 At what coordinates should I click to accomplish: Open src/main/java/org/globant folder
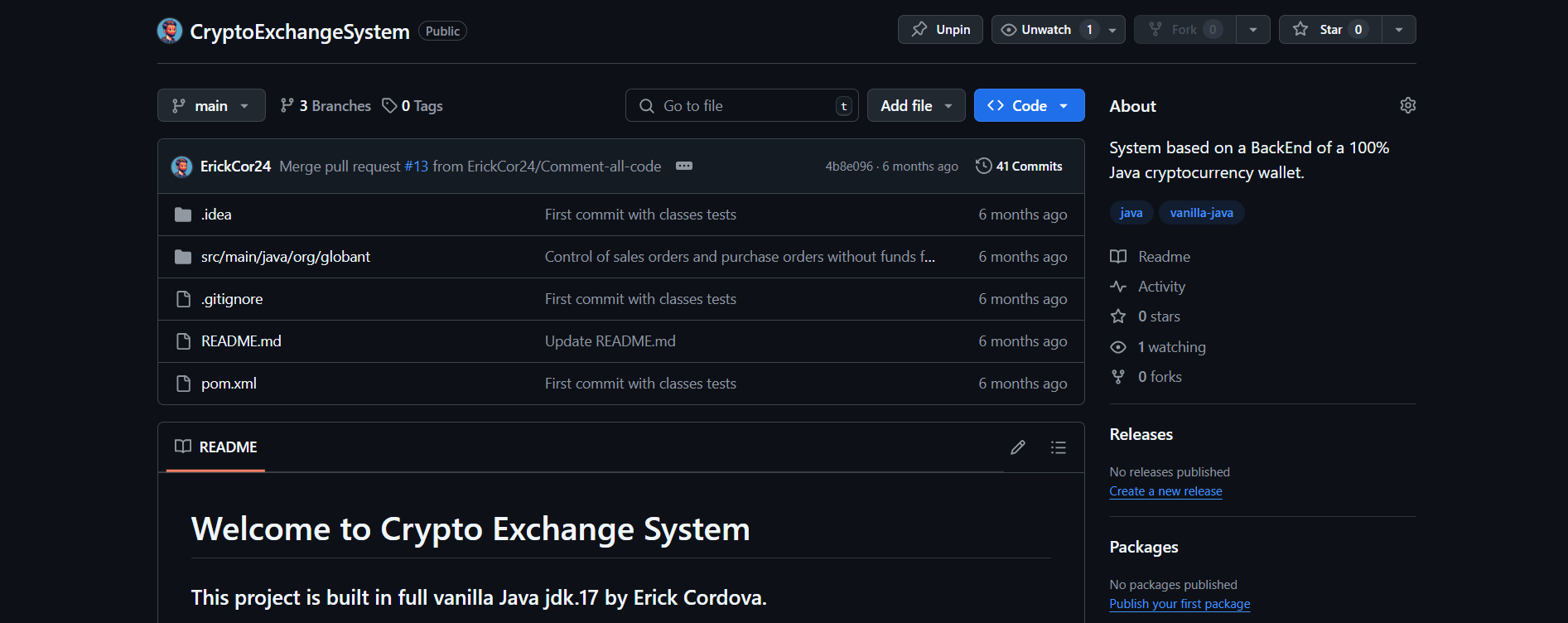286,257
